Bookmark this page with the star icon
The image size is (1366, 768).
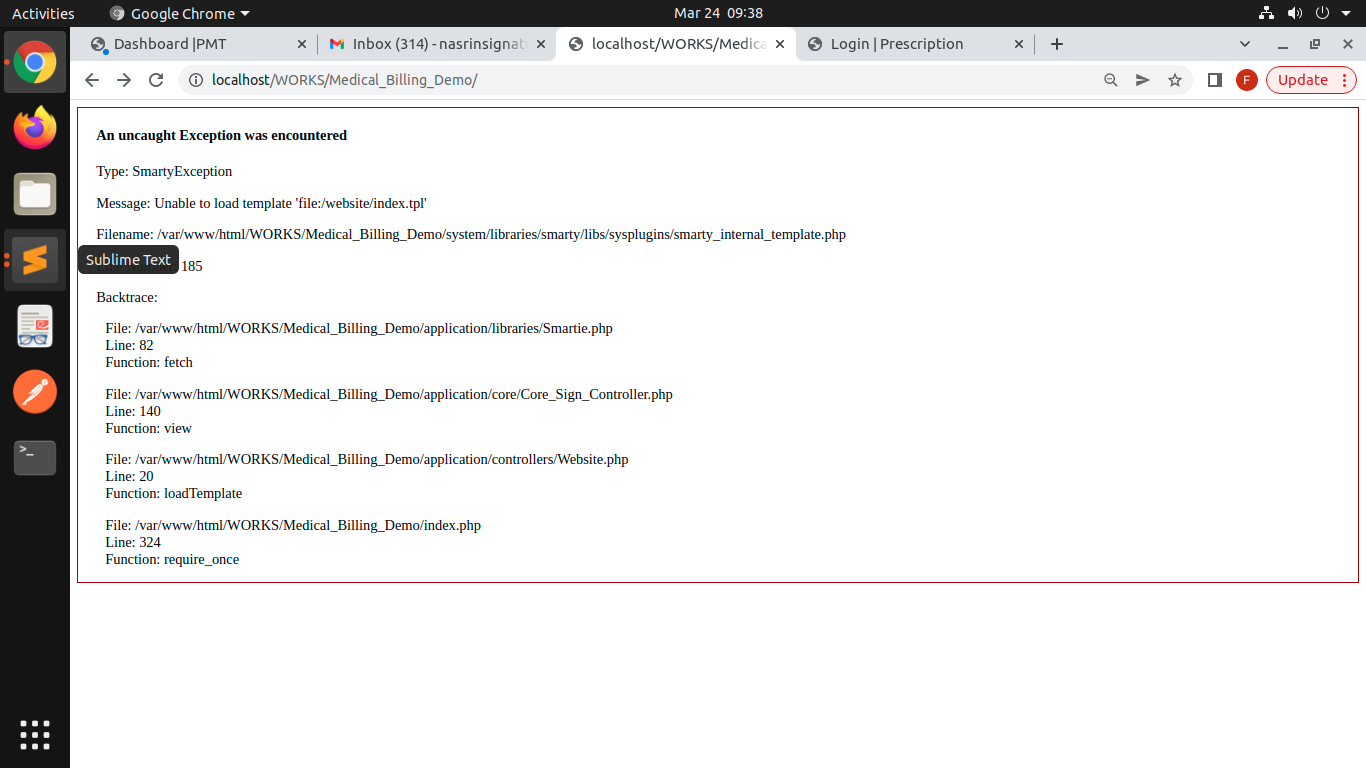click(1175, 80)
